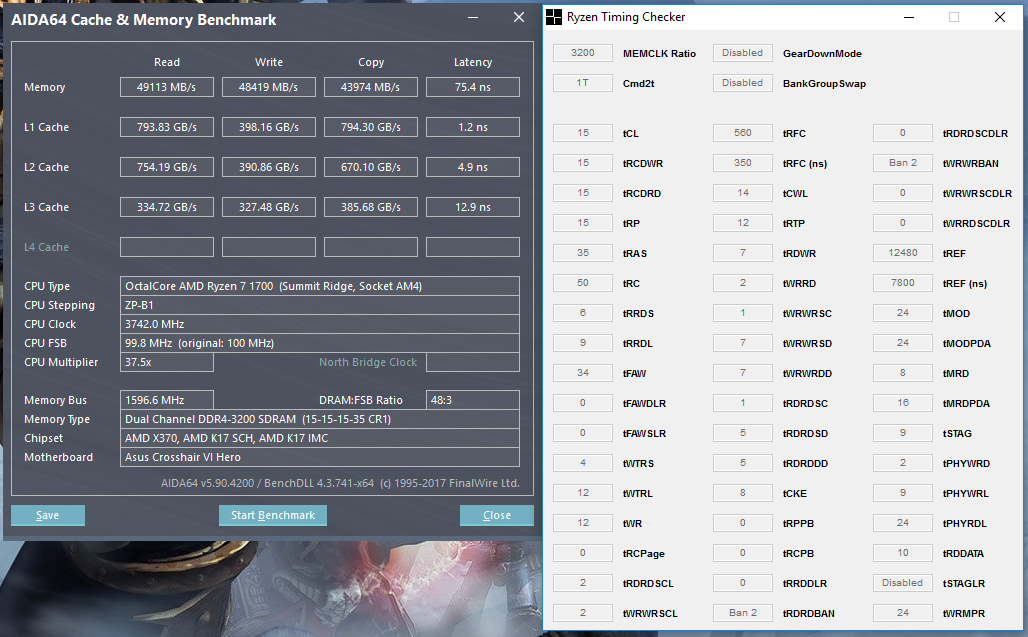
Task: Click the tRRDL value 9
Action: coord(583,343)
